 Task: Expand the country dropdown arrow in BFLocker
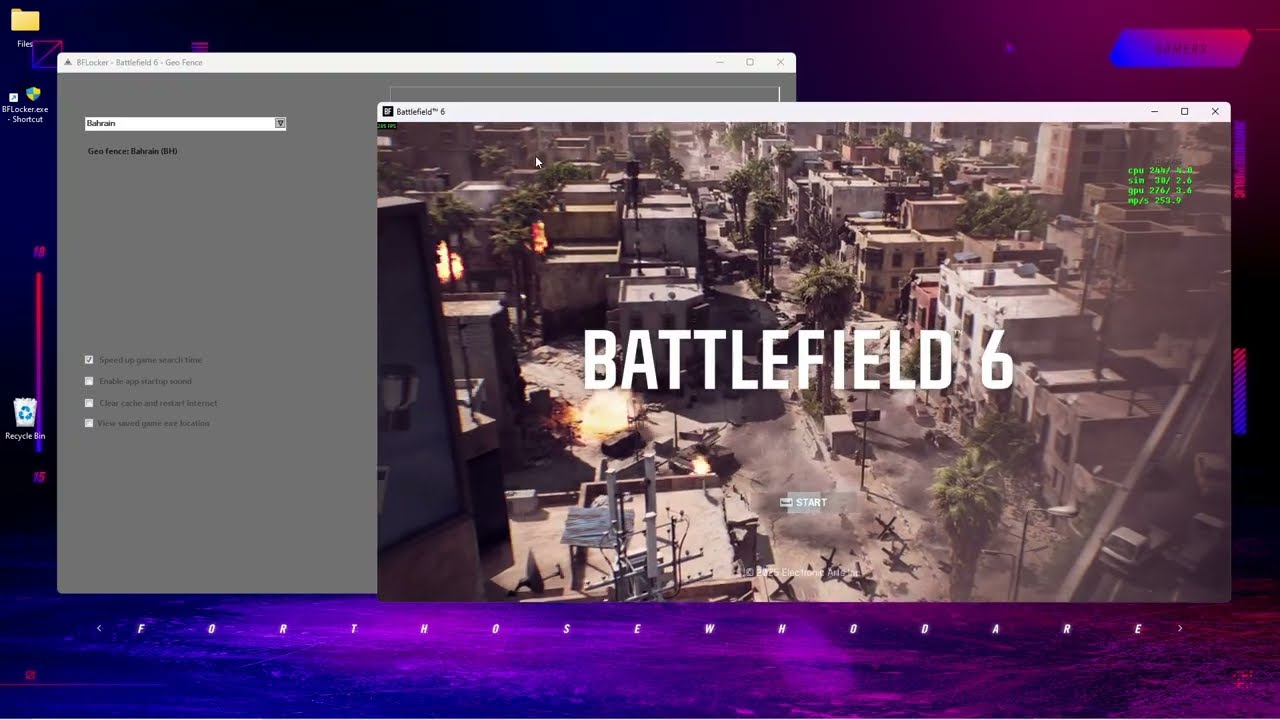[x=280, y=123]
